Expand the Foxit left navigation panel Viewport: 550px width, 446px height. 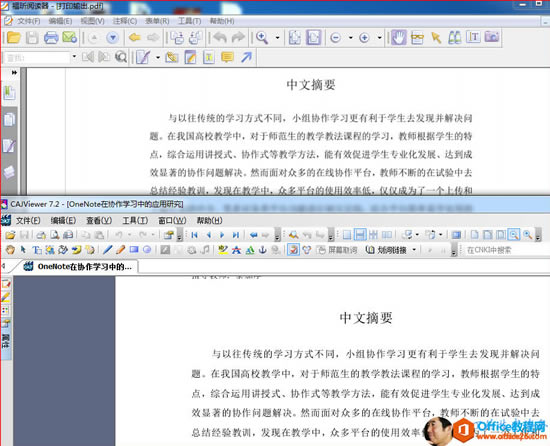tap(14, 73)
